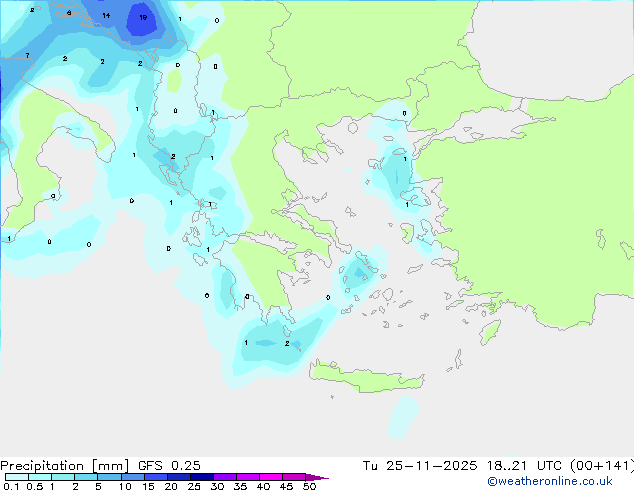Click the 'GFS 0.25' model label
Screen dimensions: 634x490
(x=169, y=466)
